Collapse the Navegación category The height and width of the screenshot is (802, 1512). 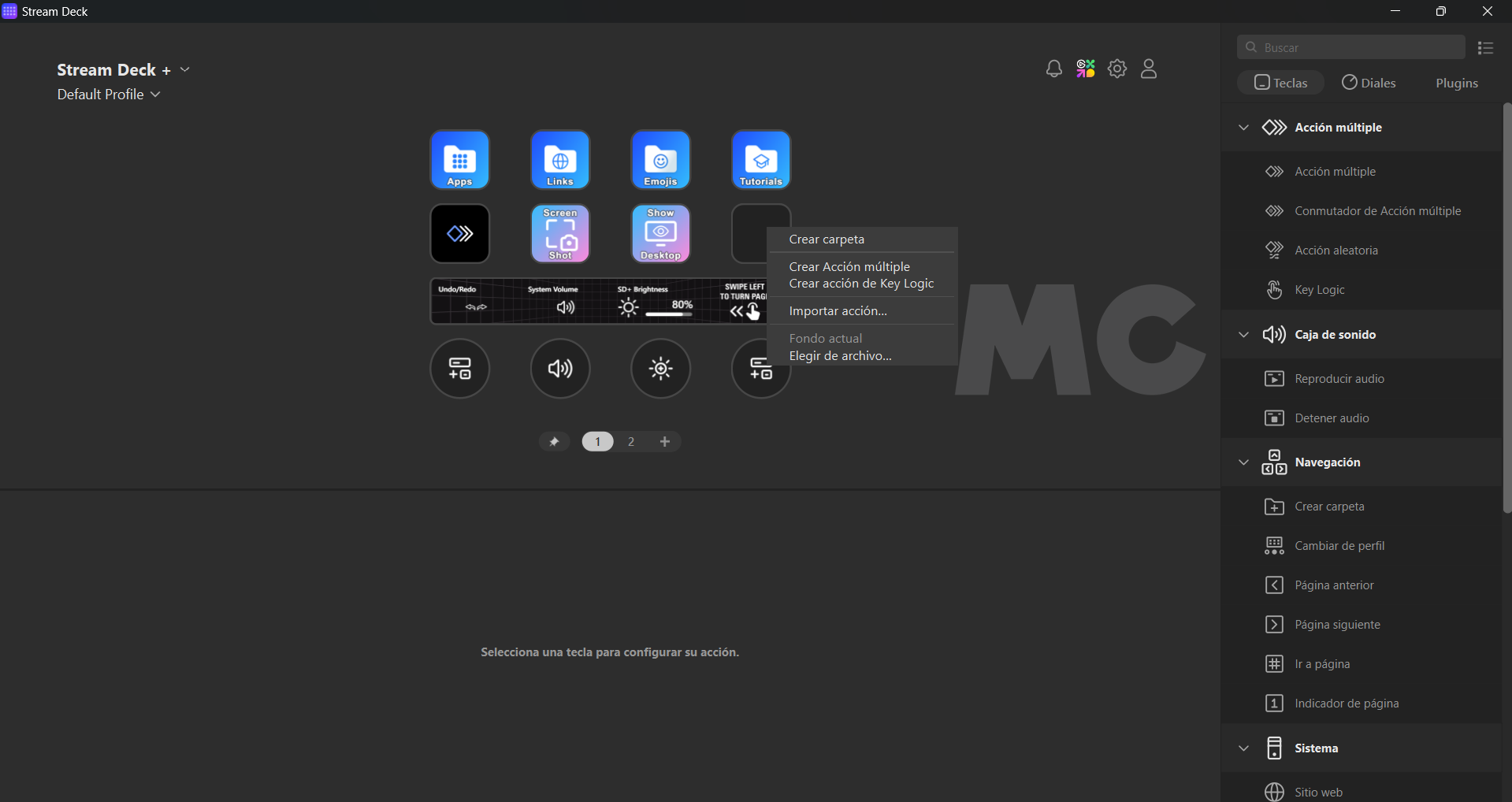point(1243,462)
